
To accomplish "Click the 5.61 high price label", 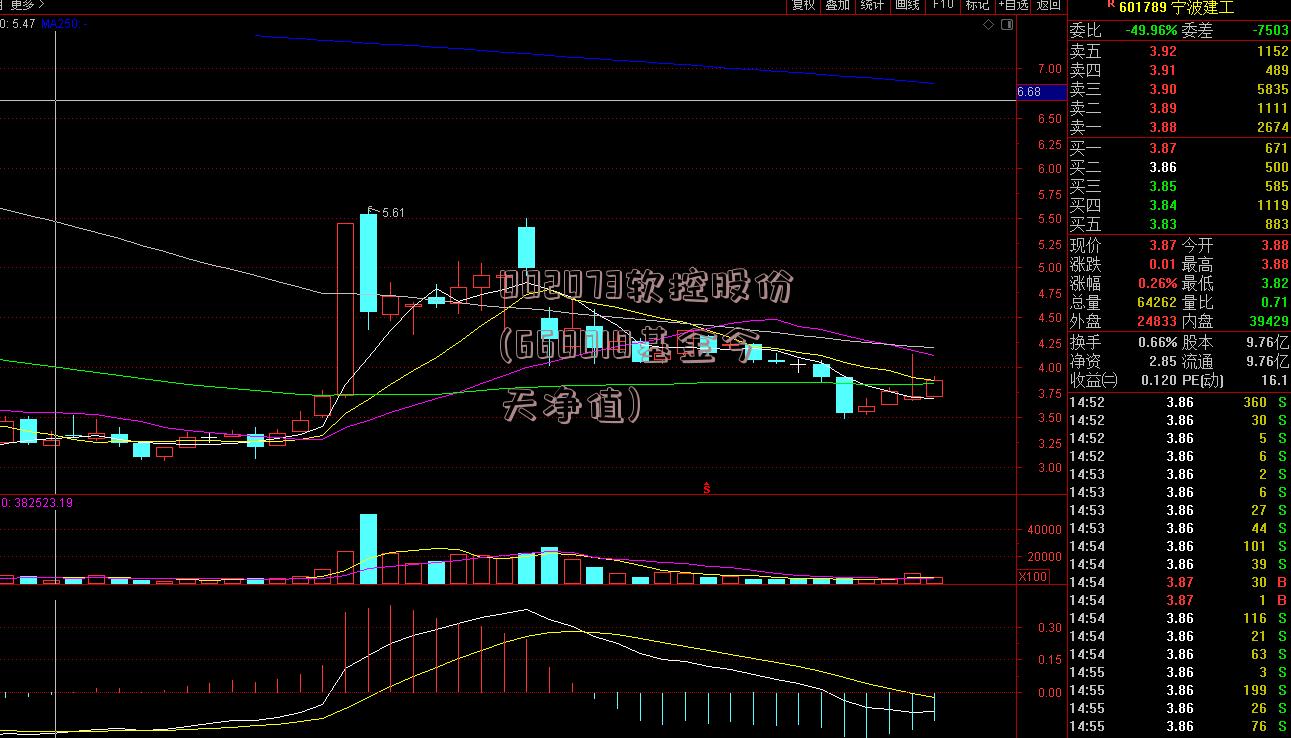I will [x=393, y=212].
